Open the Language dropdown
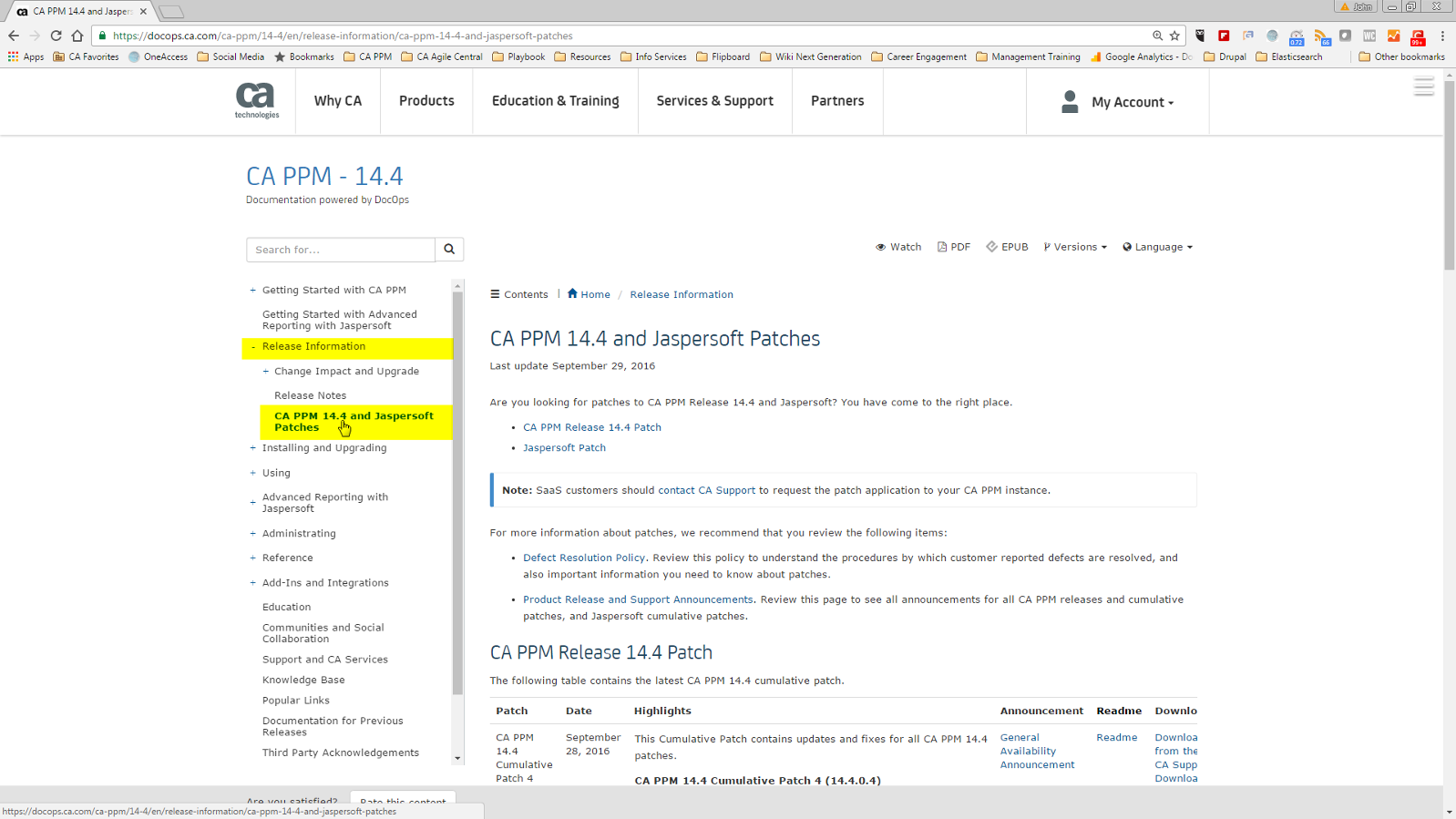This screenshot has width=1456, height=819. (1157, 247)
